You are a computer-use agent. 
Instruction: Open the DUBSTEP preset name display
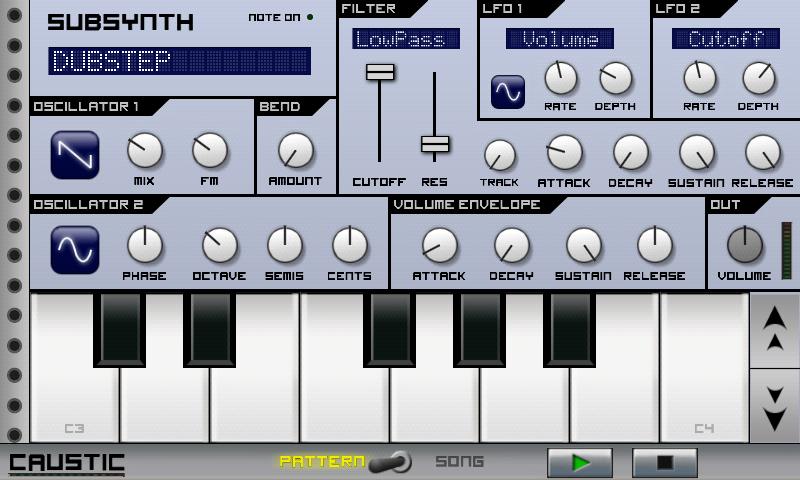pos(180,61)
